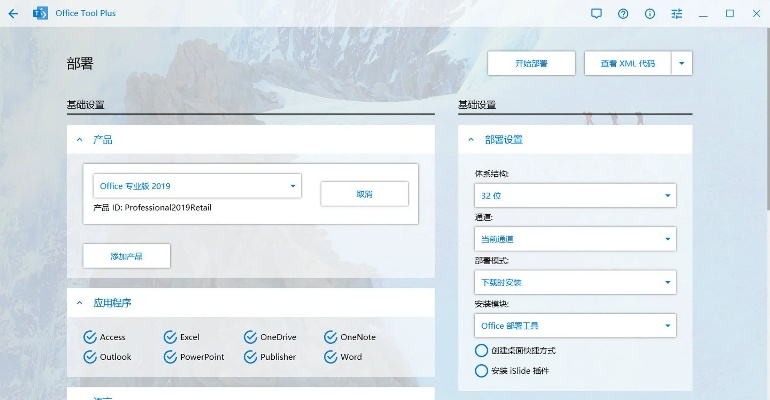Expand arrow next to 查看 XML 代码
The height and width of the screenshot is (400, 770).
click(682, 63)
